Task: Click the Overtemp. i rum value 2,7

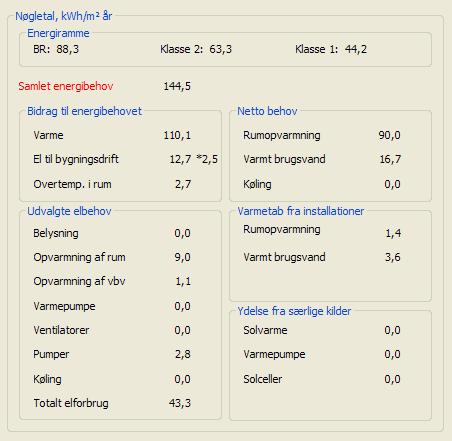Action: (183, 184)
